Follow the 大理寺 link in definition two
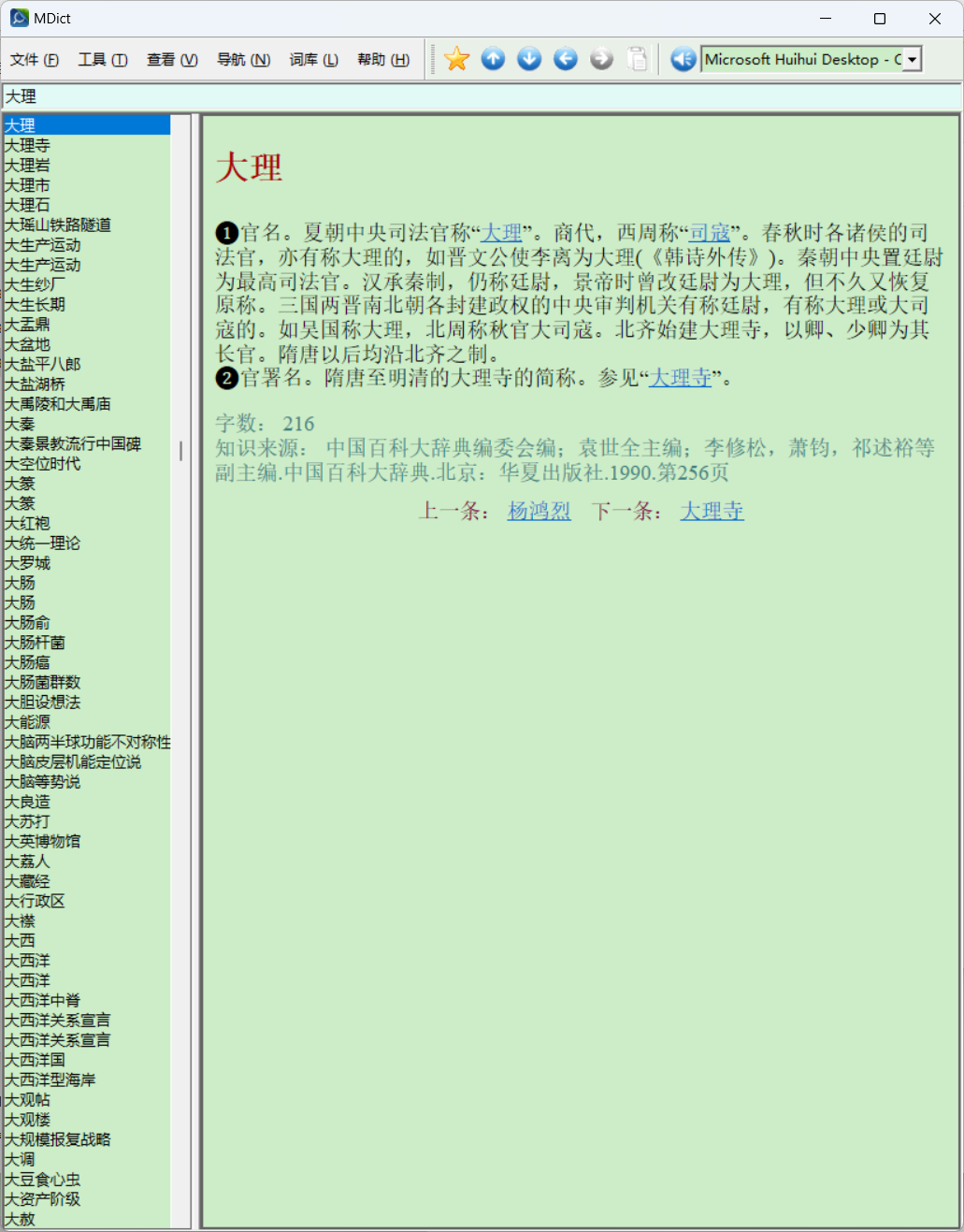This screenshot has height=1232, width=964. tap(681, 378)
